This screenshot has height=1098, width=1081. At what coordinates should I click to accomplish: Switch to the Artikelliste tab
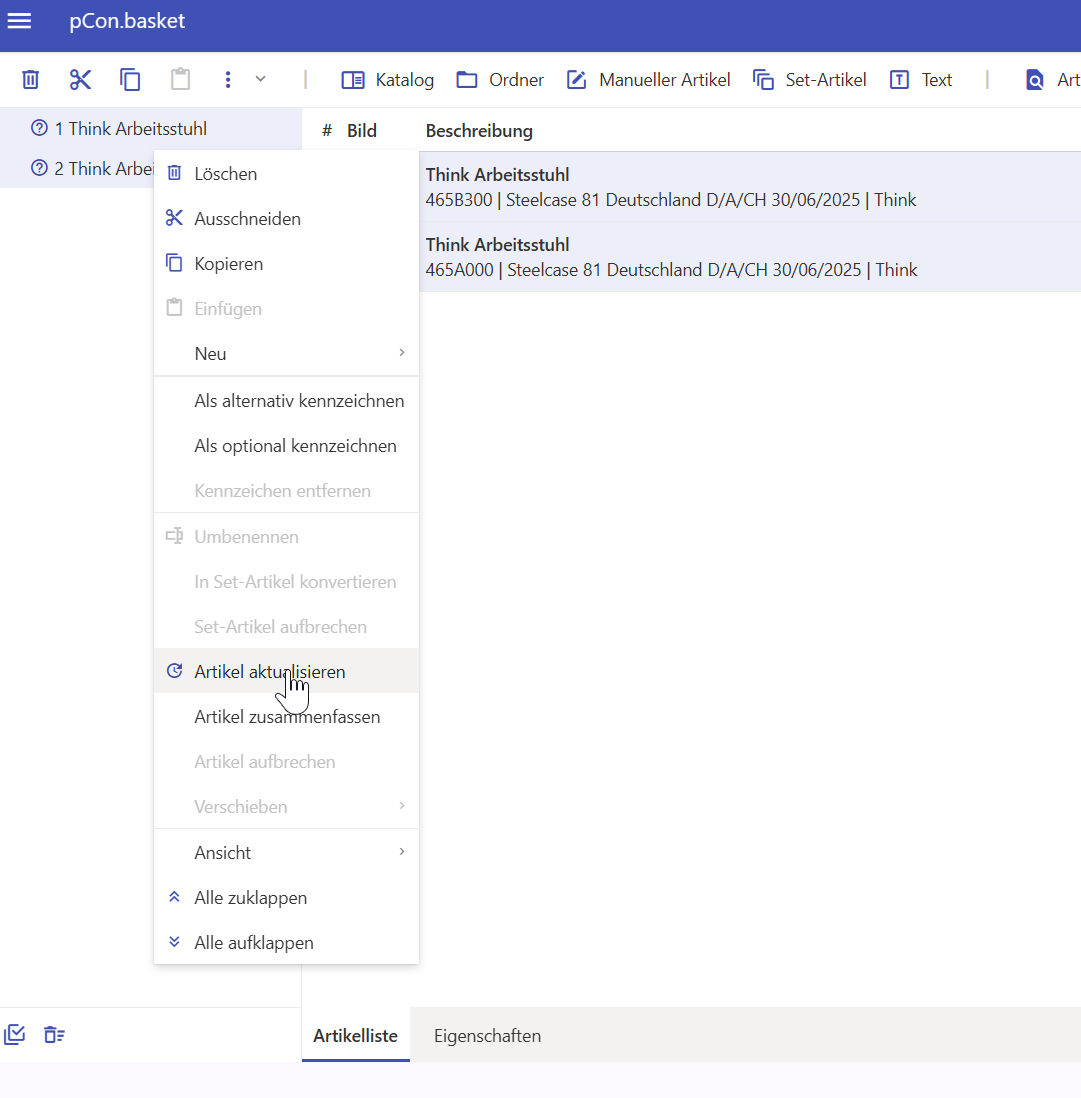tap(356, 1035)
